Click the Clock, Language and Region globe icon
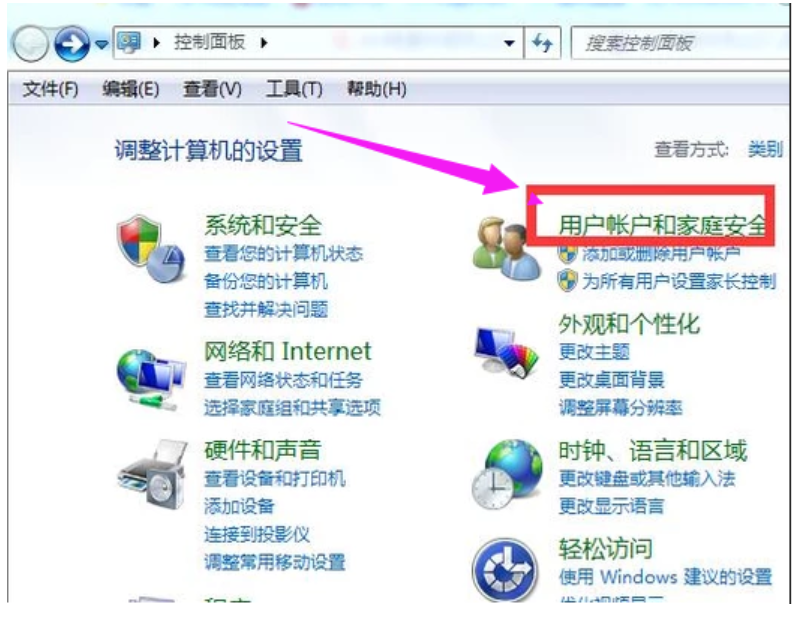795x619 pixels. click(x=507, y=475)
